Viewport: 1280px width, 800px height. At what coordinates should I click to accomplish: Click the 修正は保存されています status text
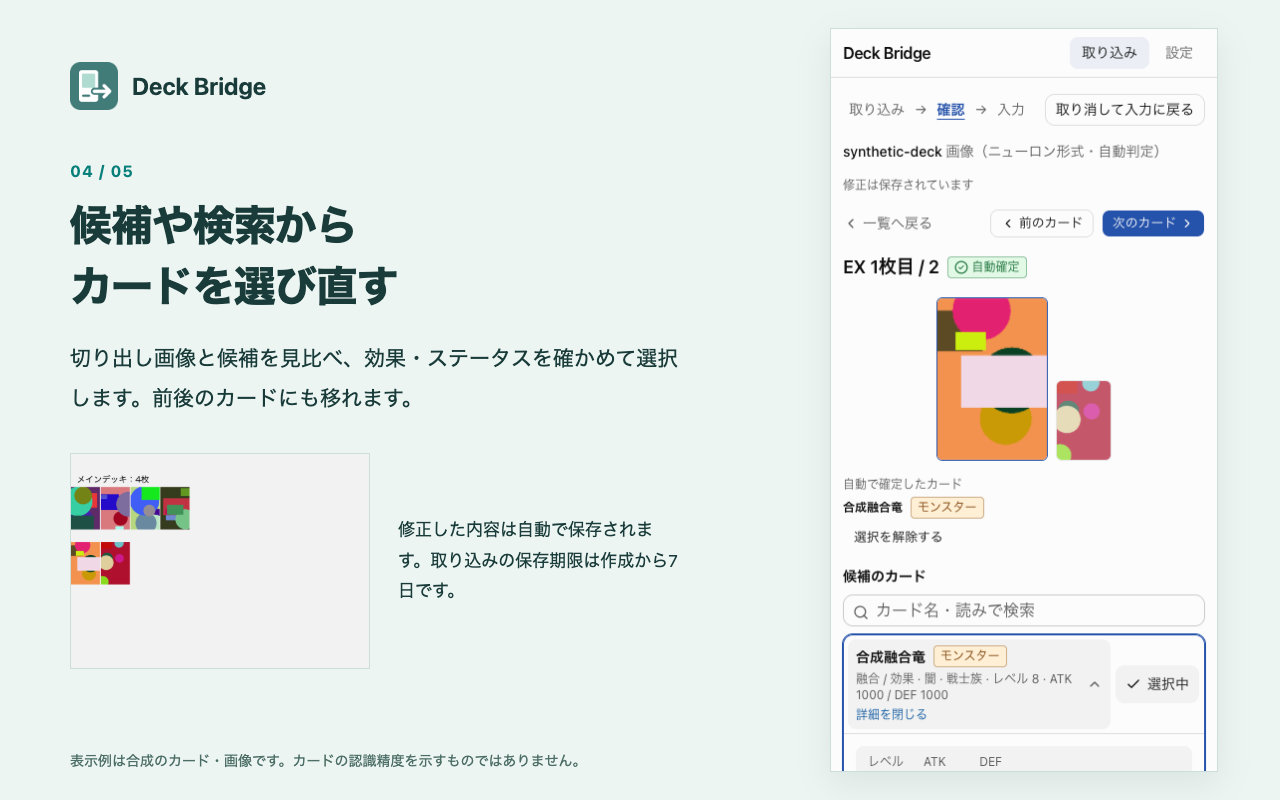(908, 185)
